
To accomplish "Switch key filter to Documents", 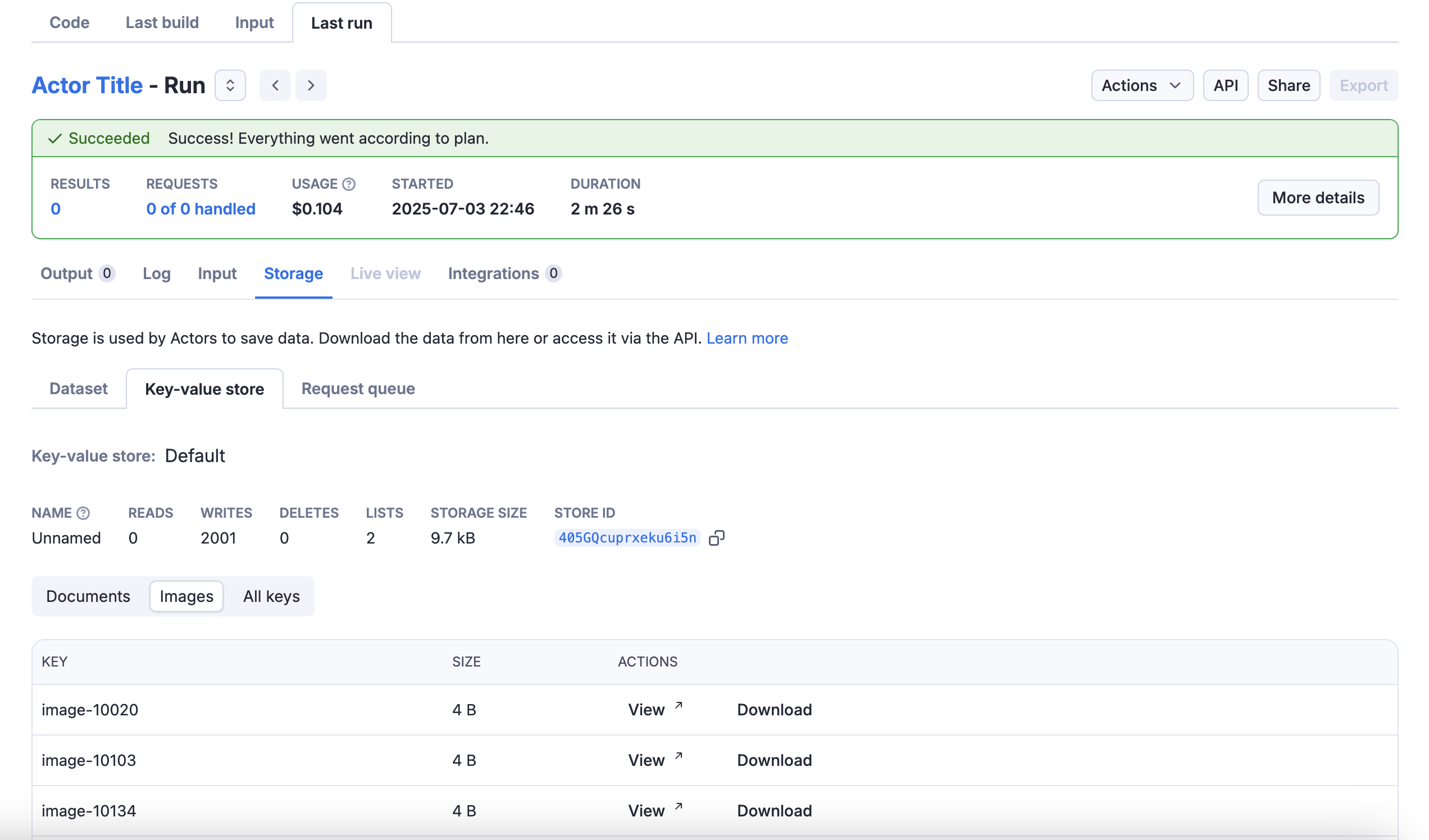I will [88, 596].
